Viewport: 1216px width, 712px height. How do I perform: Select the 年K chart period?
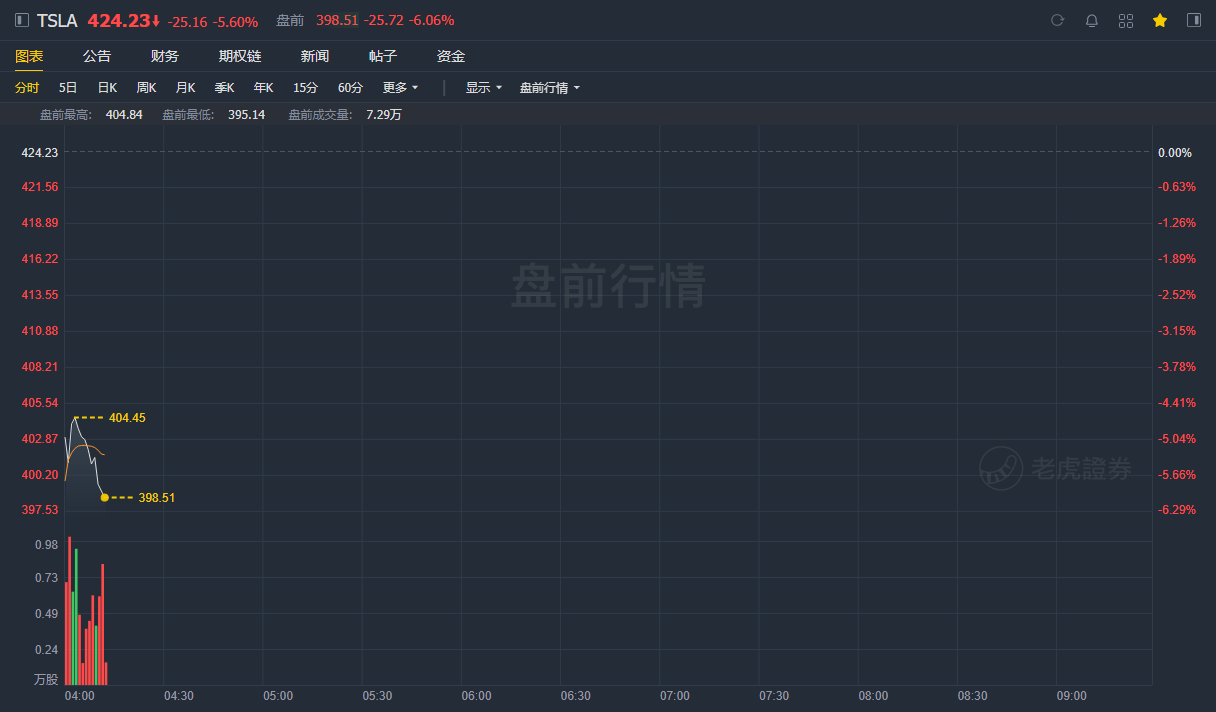coord(263,88)
